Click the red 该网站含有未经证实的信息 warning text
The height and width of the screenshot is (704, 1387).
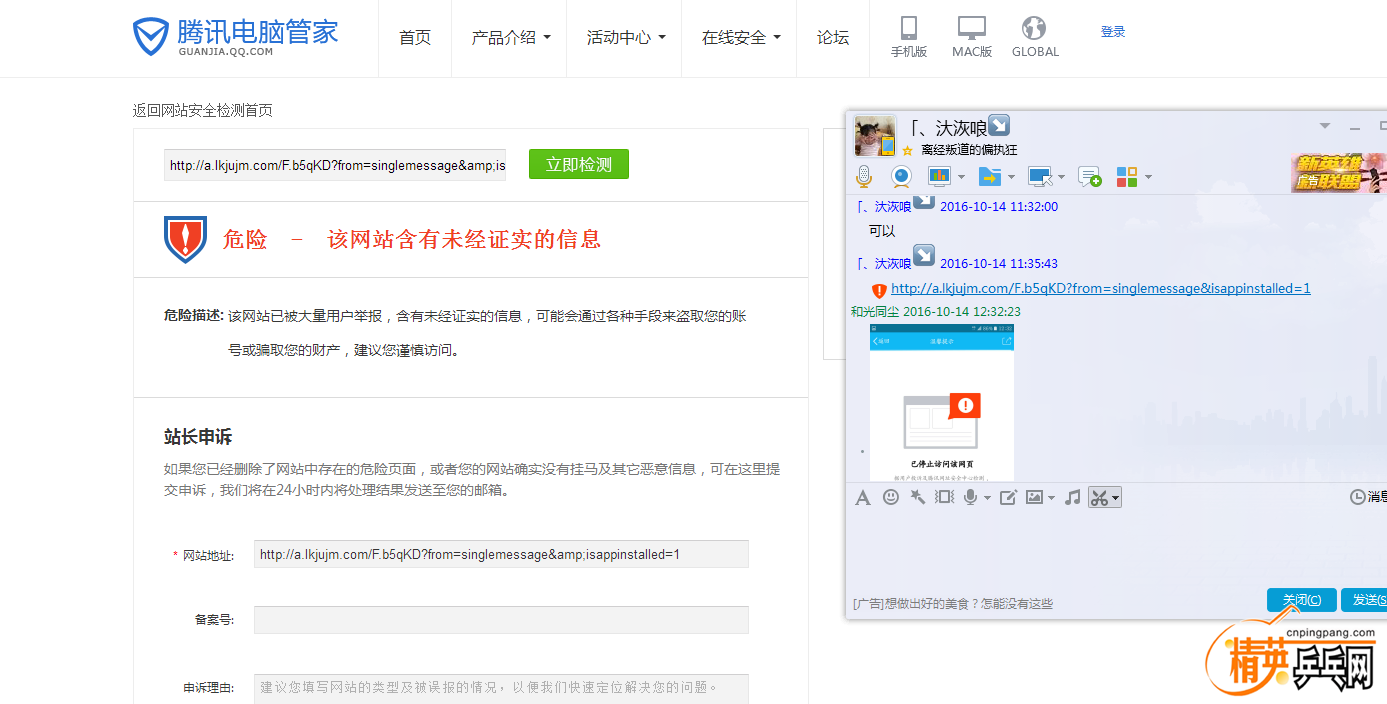point(464,240)
